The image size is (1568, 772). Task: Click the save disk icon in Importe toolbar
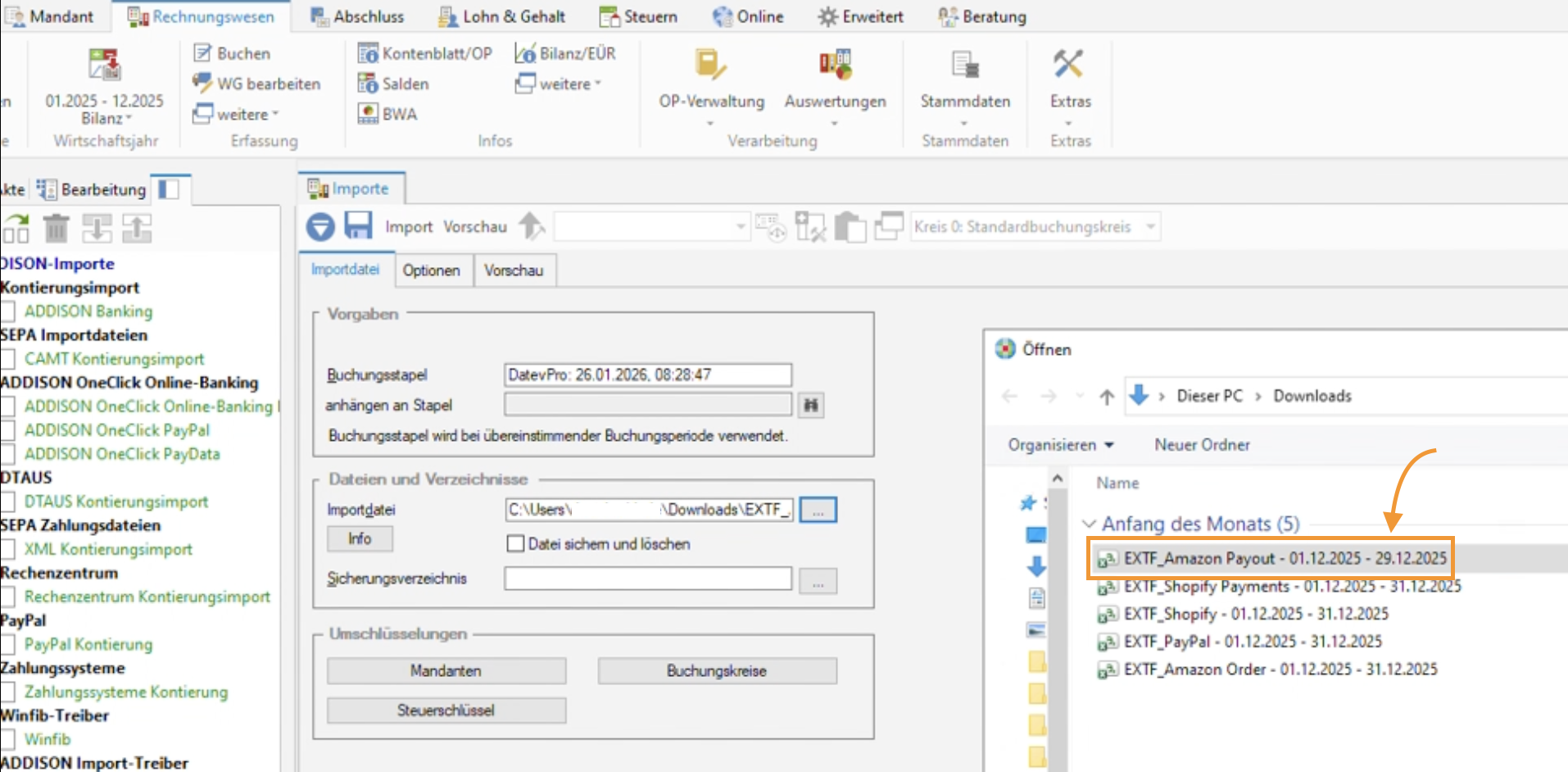coord(358,226)
